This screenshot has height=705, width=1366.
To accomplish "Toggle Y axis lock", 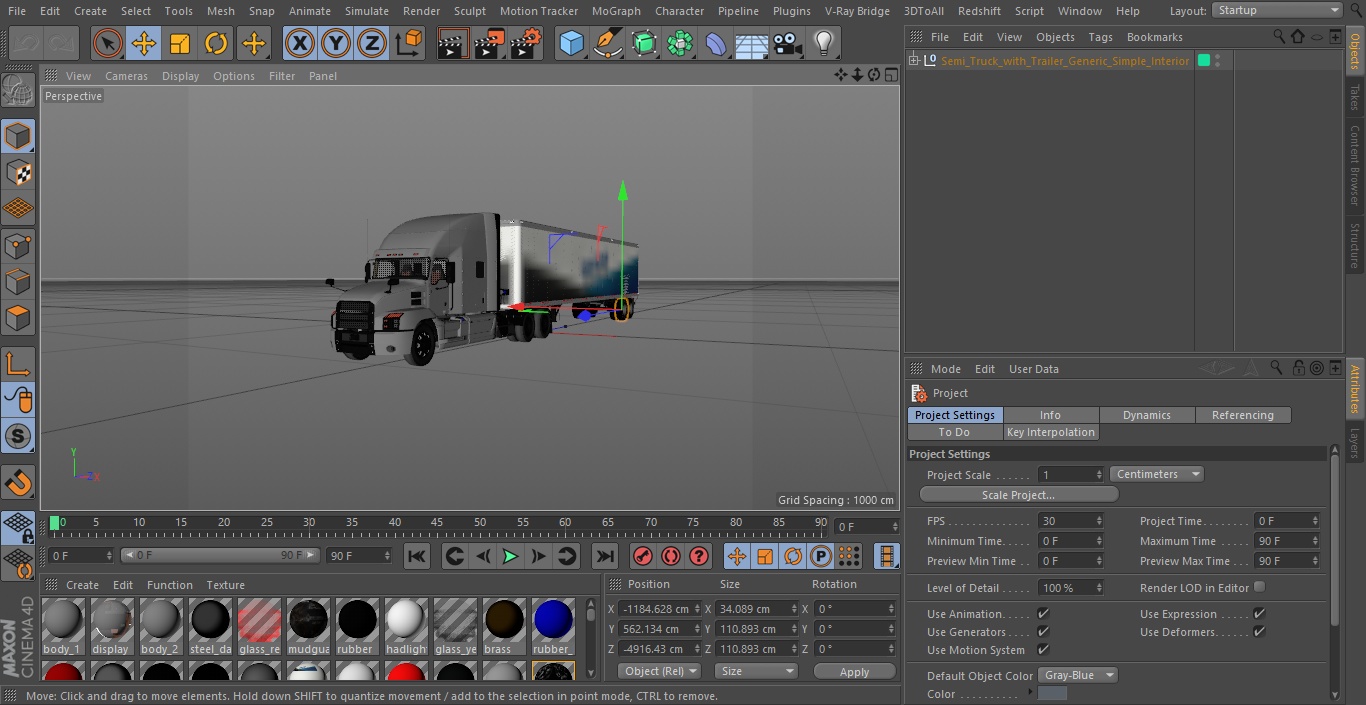I will coord(336,43).
